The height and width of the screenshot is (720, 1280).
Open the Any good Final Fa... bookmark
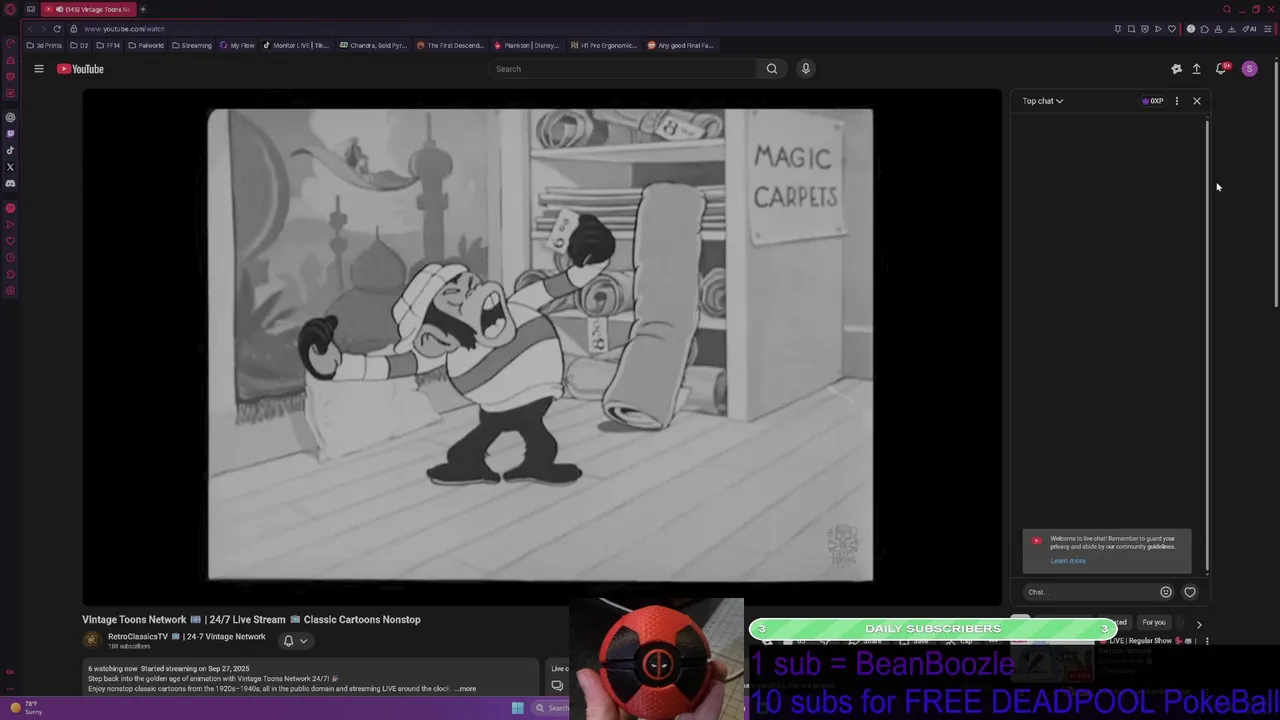[x=681, y=45]
